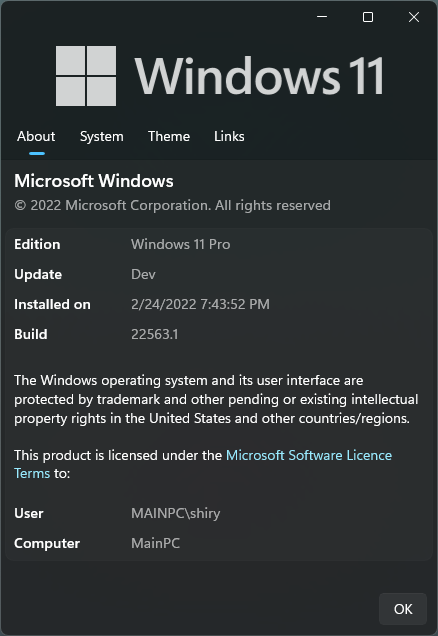This screenshot has height=636, width=438.
Task: Click the 2022 Microsoft Corporation copyright line
Action: [172, 205]
